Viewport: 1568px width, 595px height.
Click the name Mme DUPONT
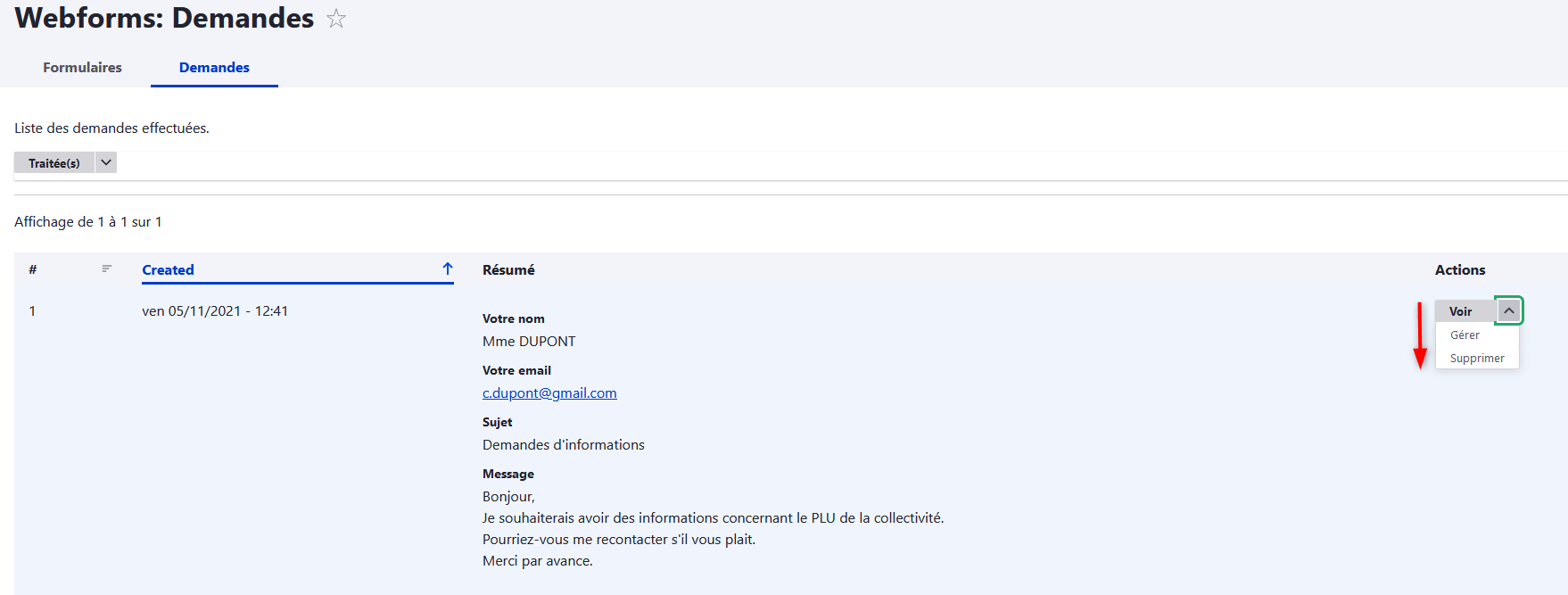coord(529,342)
